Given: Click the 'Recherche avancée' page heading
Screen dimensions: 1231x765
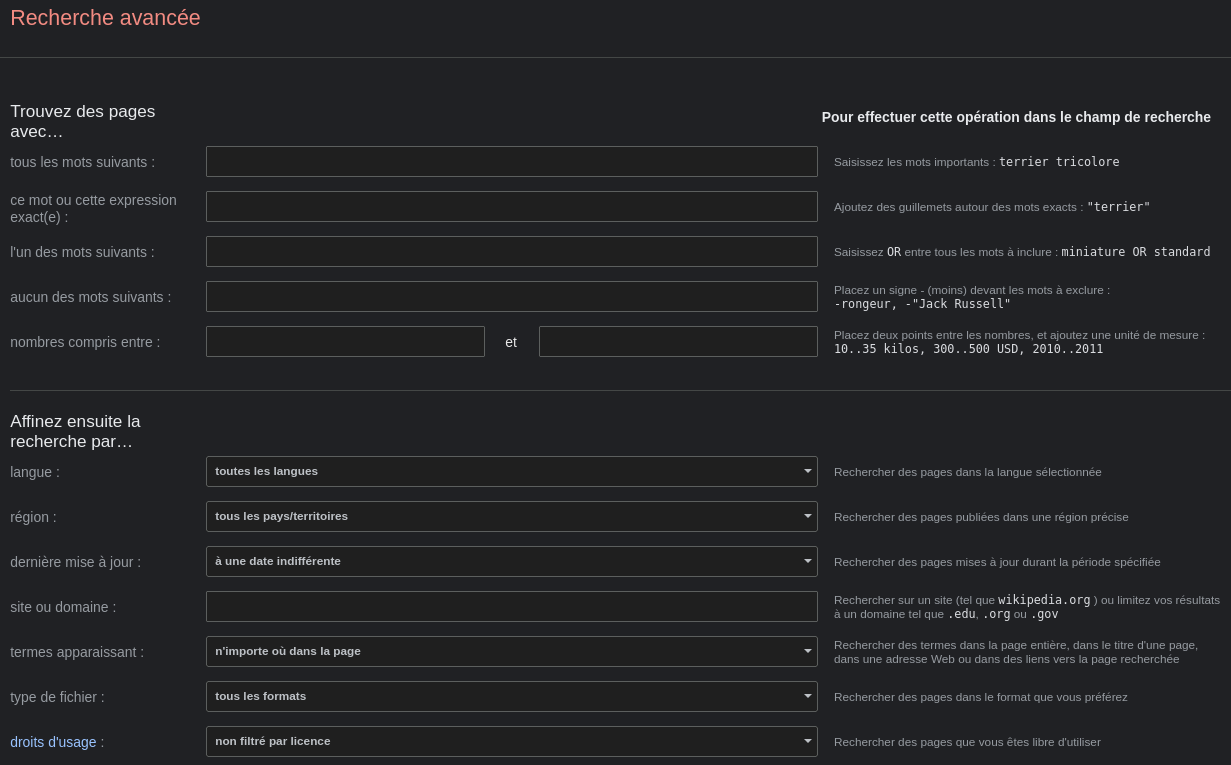Looking at the screenshot, I should (x=105, y=18).
